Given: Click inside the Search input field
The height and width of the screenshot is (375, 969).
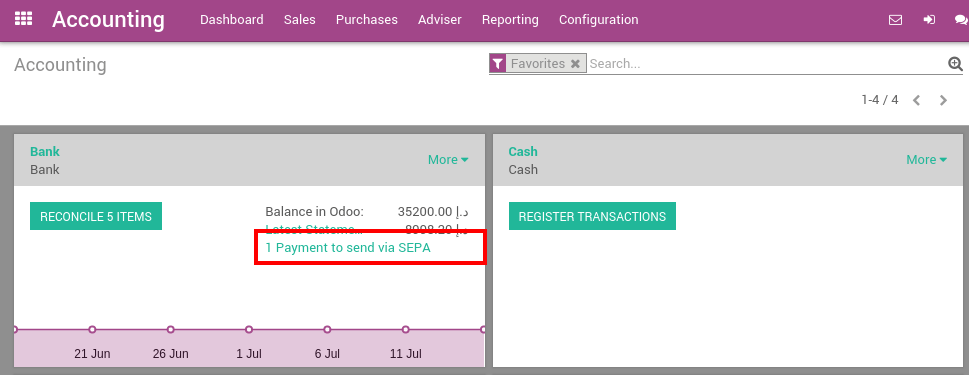Looking at the screenshot, I should click(766, 64).
